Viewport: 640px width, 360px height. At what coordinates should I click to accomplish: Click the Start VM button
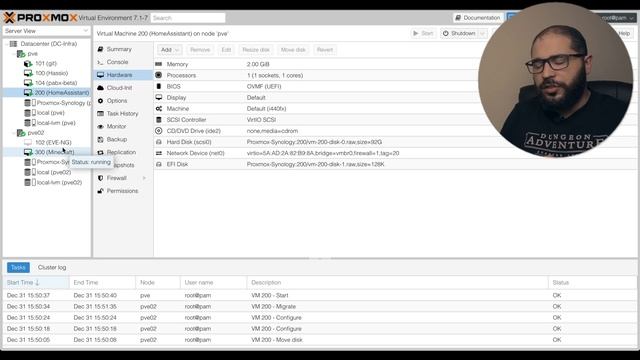(423, 33)
